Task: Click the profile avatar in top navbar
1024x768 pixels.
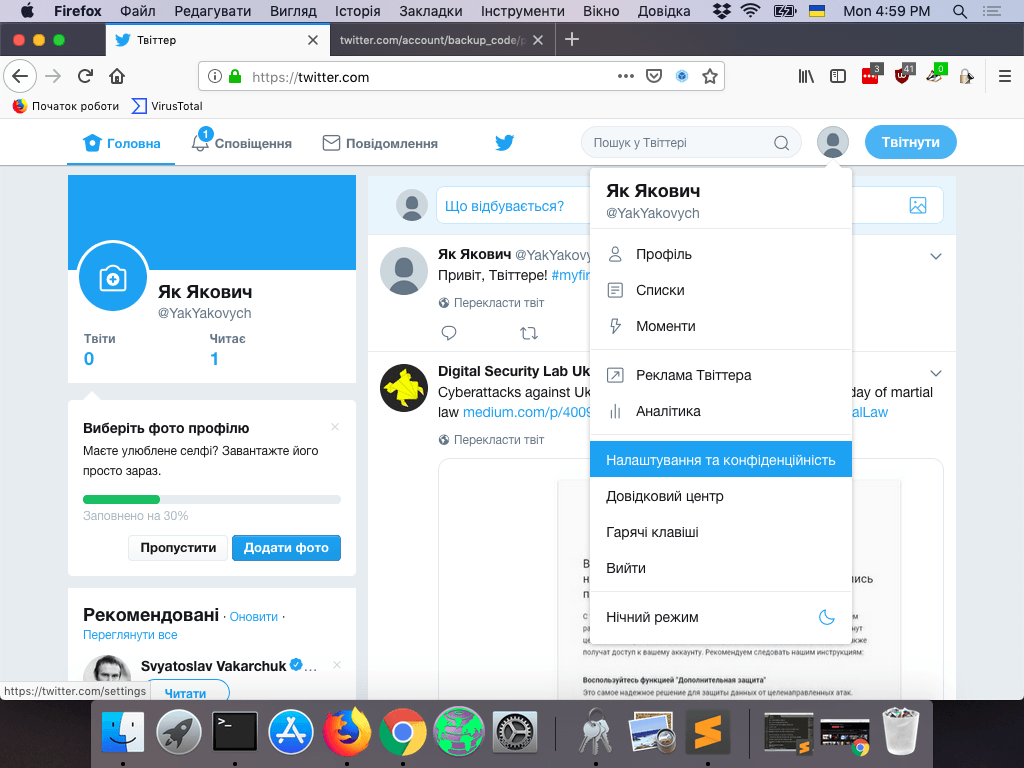Action: 832,143
